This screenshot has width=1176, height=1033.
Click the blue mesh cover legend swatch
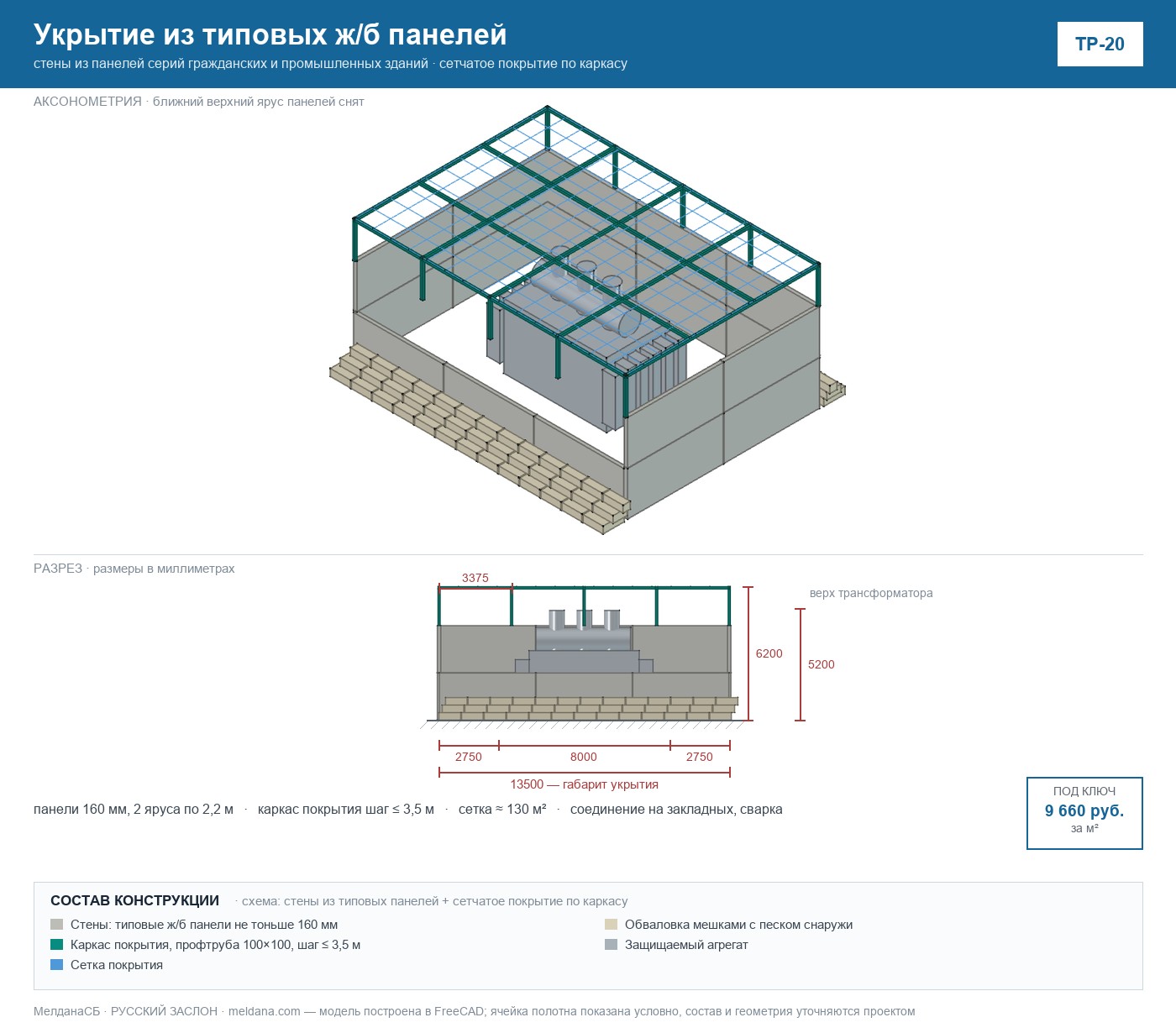[57, 965]
